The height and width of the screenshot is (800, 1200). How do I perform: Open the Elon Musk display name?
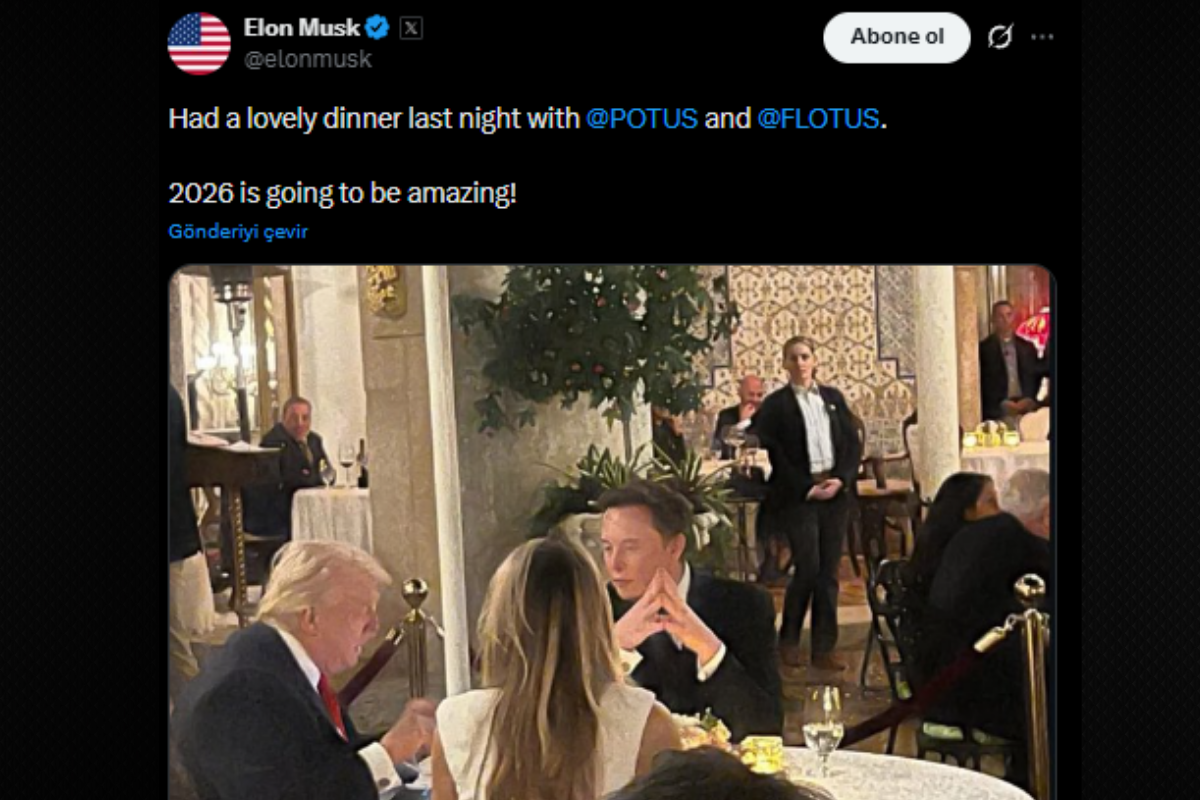coord(301,27)
